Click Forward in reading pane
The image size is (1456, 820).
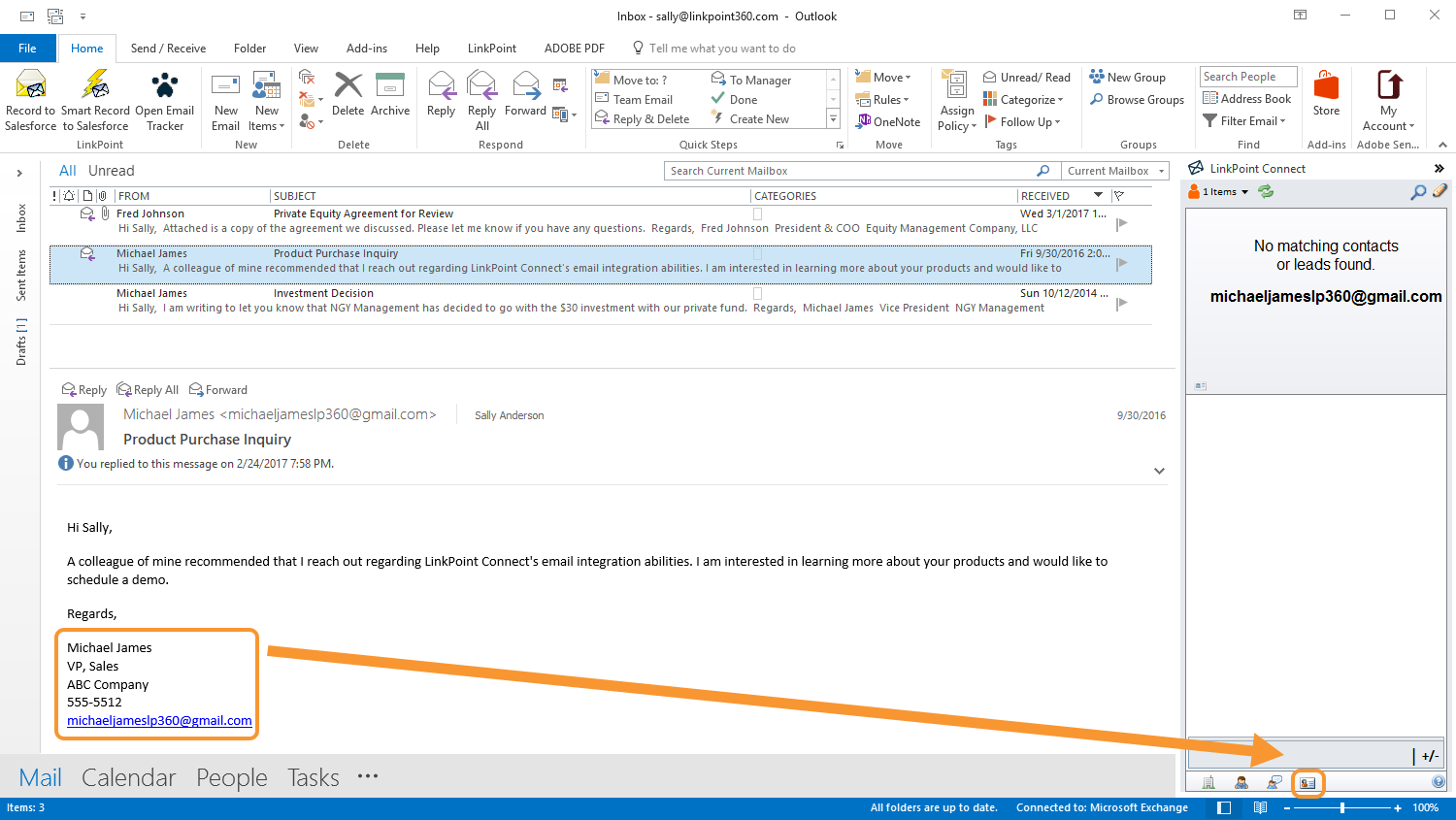[218, 390]
